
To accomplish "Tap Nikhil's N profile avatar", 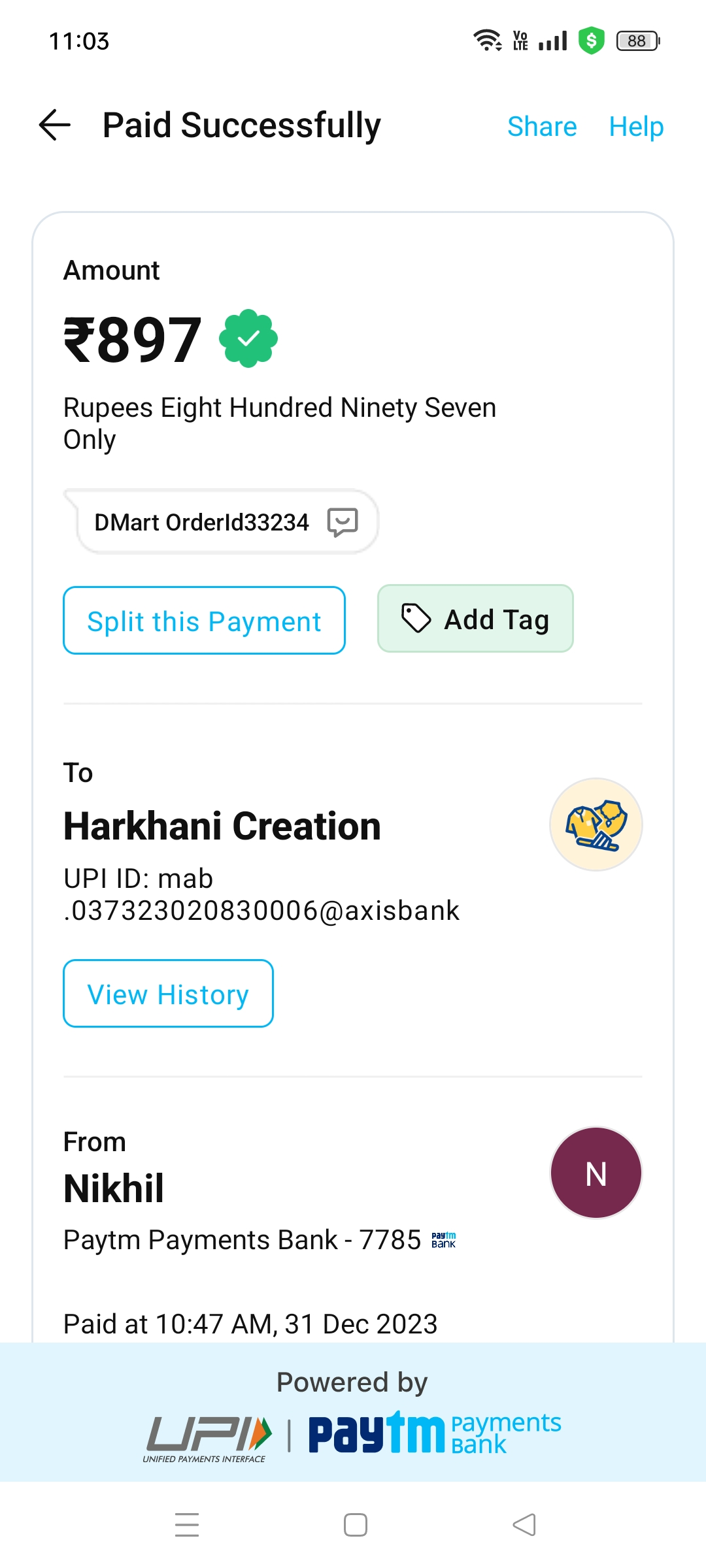I will point(596,1173).
